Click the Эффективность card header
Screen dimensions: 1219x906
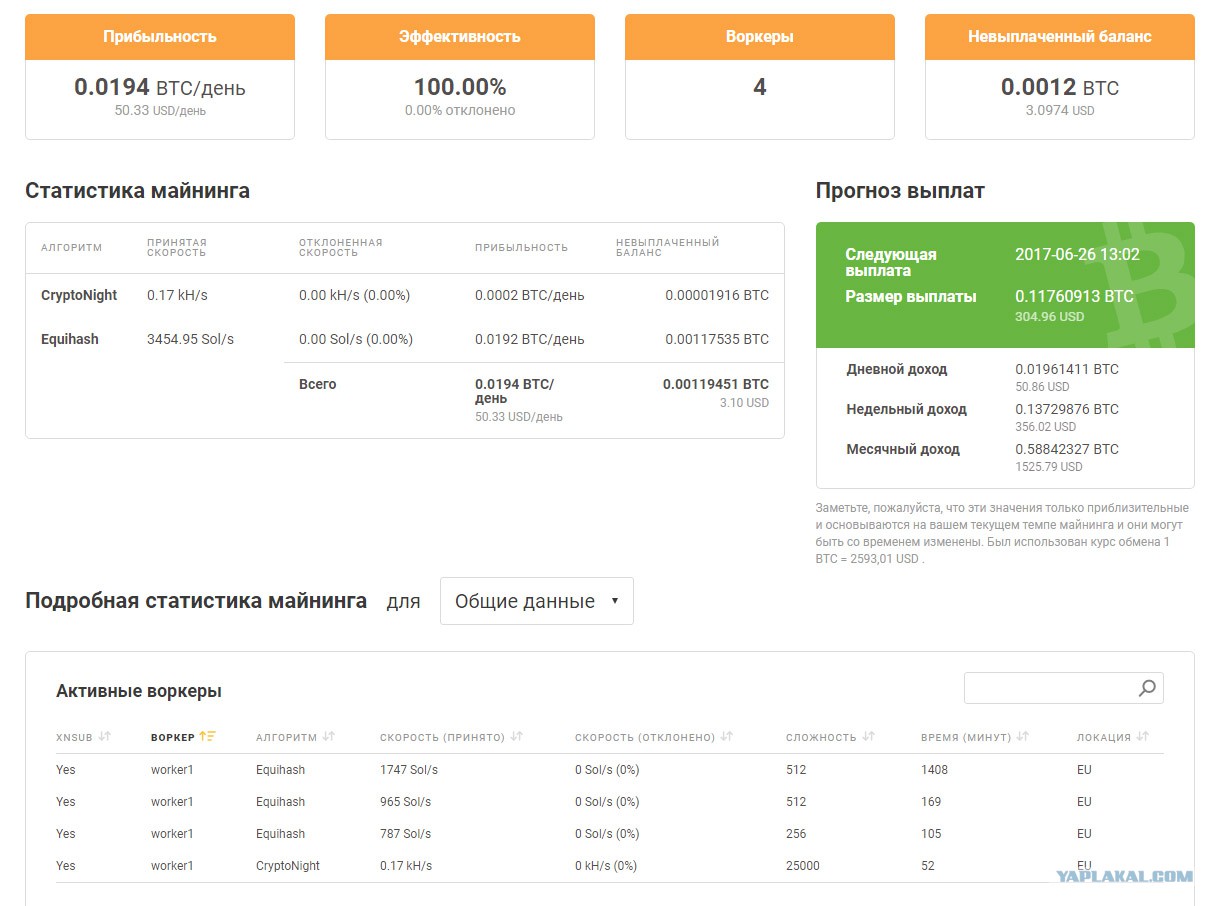[460, 37]
